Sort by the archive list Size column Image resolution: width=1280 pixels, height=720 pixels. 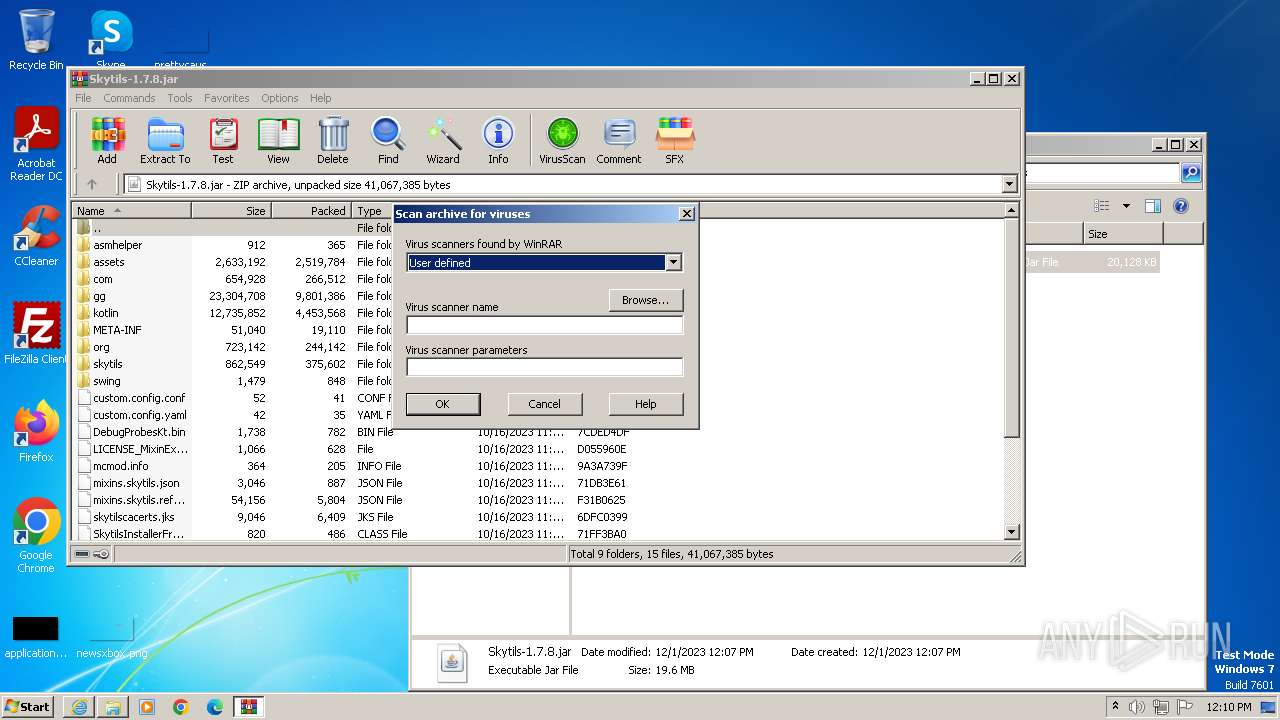pyautogui.click(x=232, y=210)
